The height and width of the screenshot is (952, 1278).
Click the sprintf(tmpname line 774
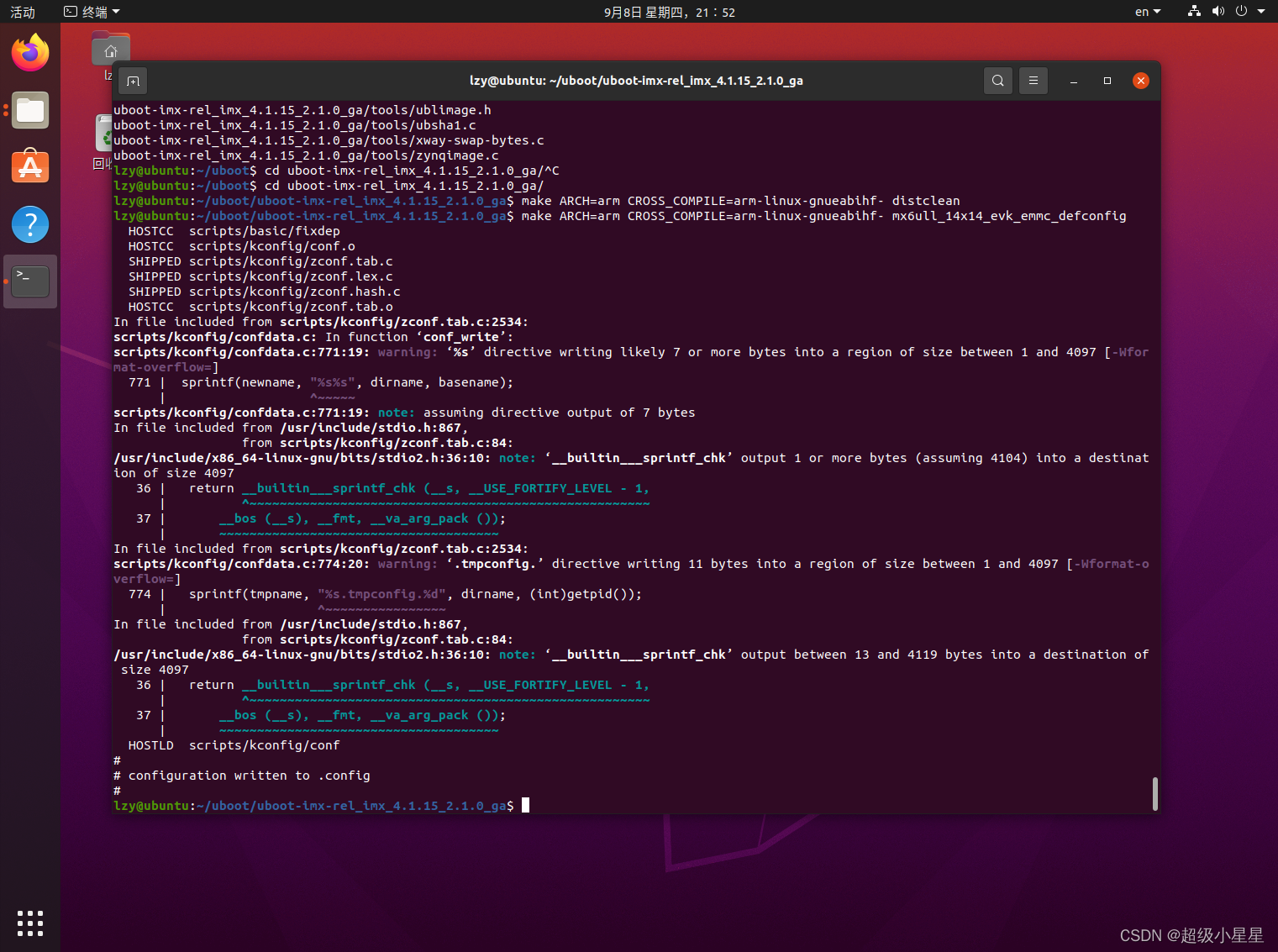tap(385, 594)
